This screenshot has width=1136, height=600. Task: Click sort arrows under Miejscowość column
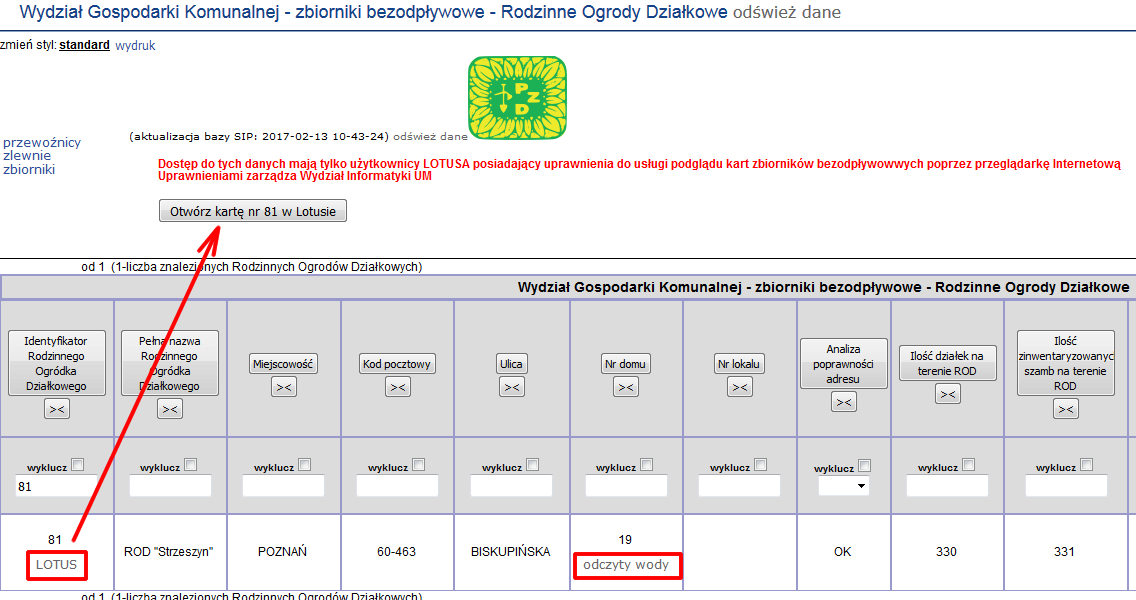pyautogui.click(x=284, y=387)
